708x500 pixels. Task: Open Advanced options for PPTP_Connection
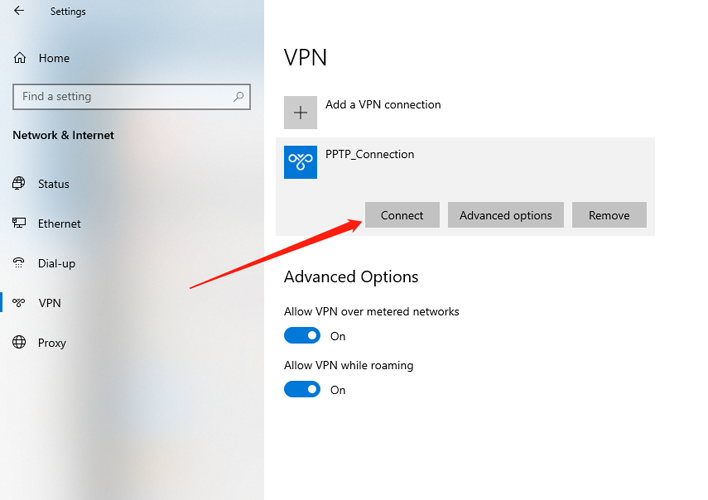(506, 215)
